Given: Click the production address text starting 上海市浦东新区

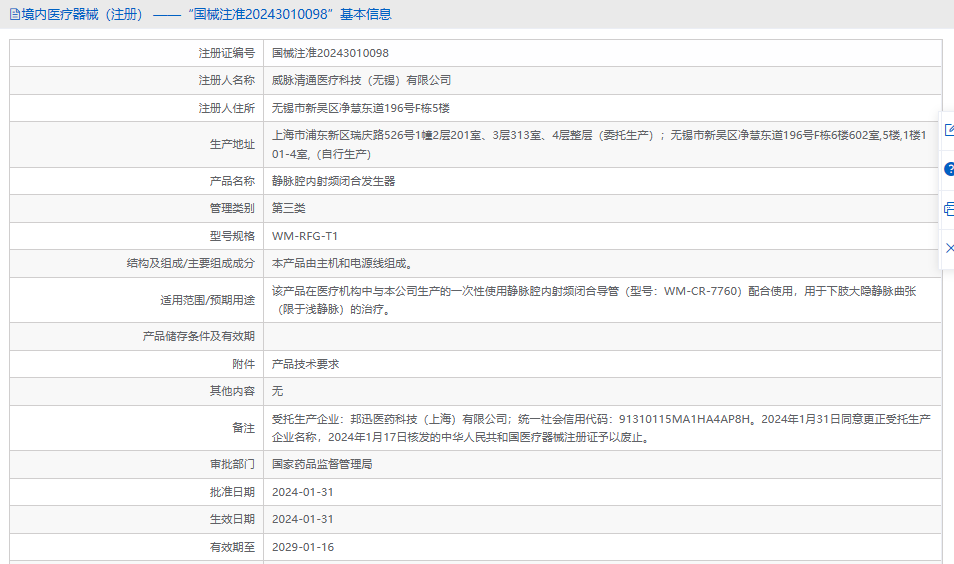Looking at the screenshot, I should pyautogui.click(x=599, y=145).
